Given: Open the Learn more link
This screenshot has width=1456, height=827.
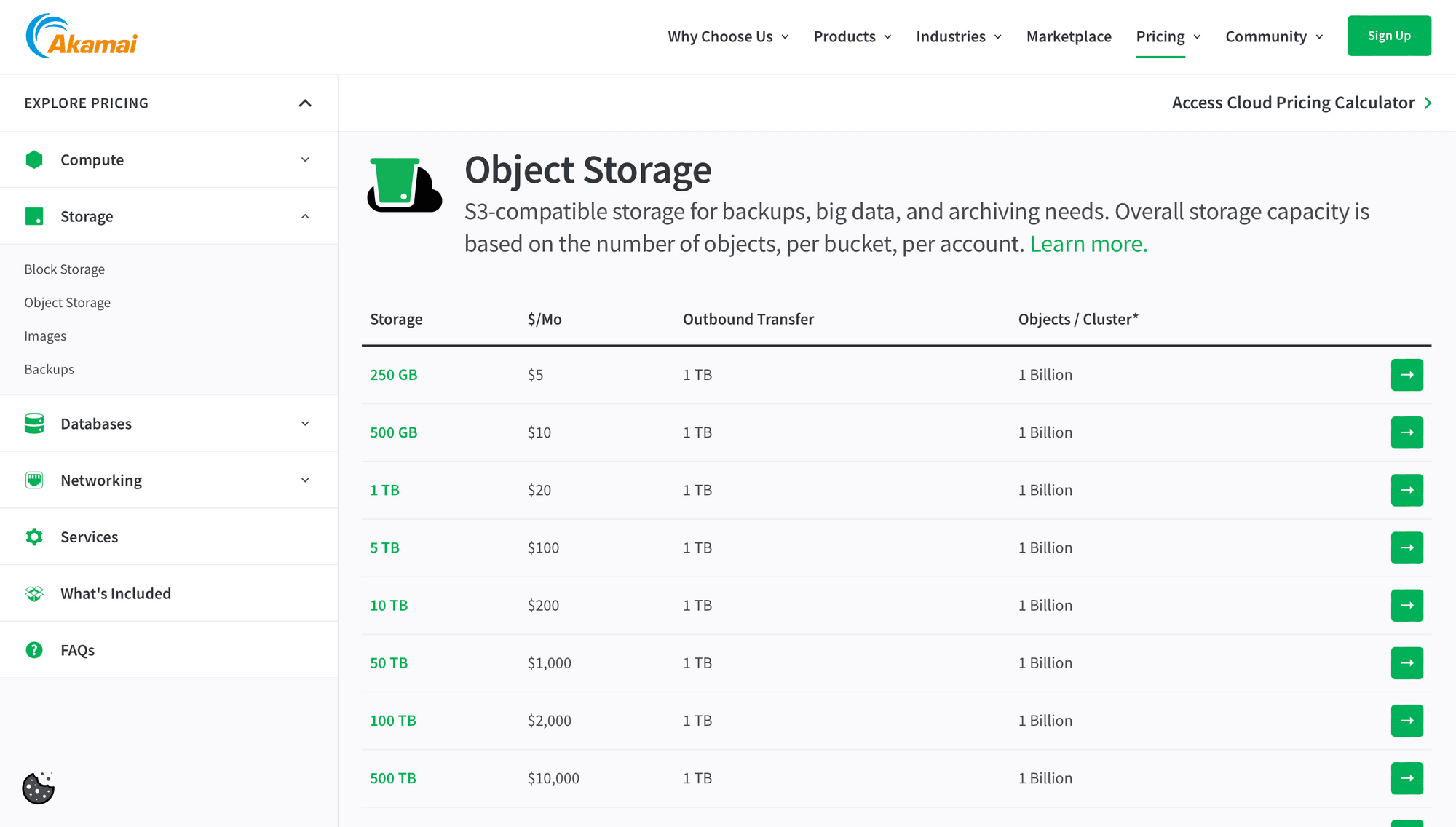Looking at the screenshot, I should (1088, 243).
